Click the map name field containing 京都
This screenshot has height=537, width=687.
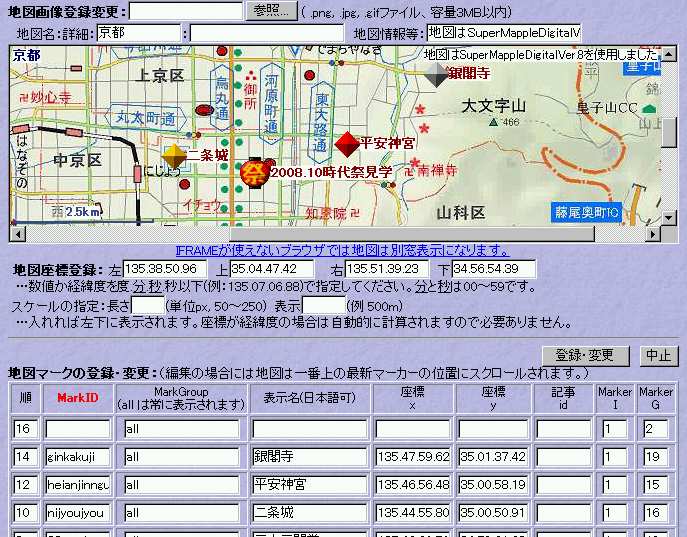point(138,33)
